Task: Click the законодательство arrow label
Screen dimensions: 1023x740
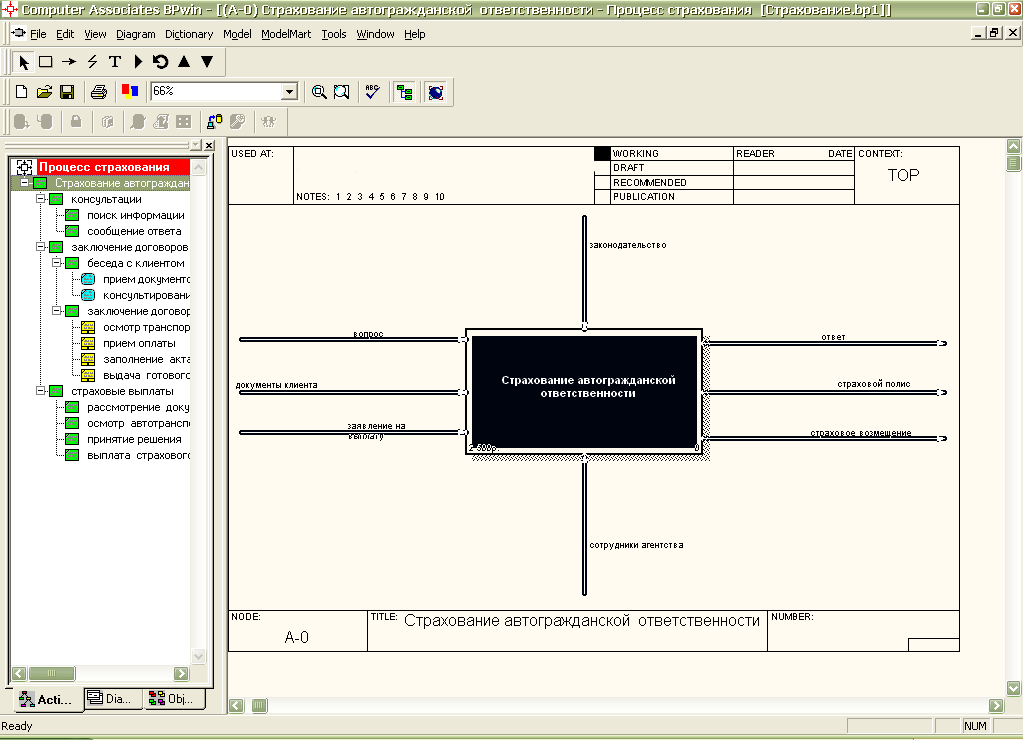Action: click(x=628, y=245)
